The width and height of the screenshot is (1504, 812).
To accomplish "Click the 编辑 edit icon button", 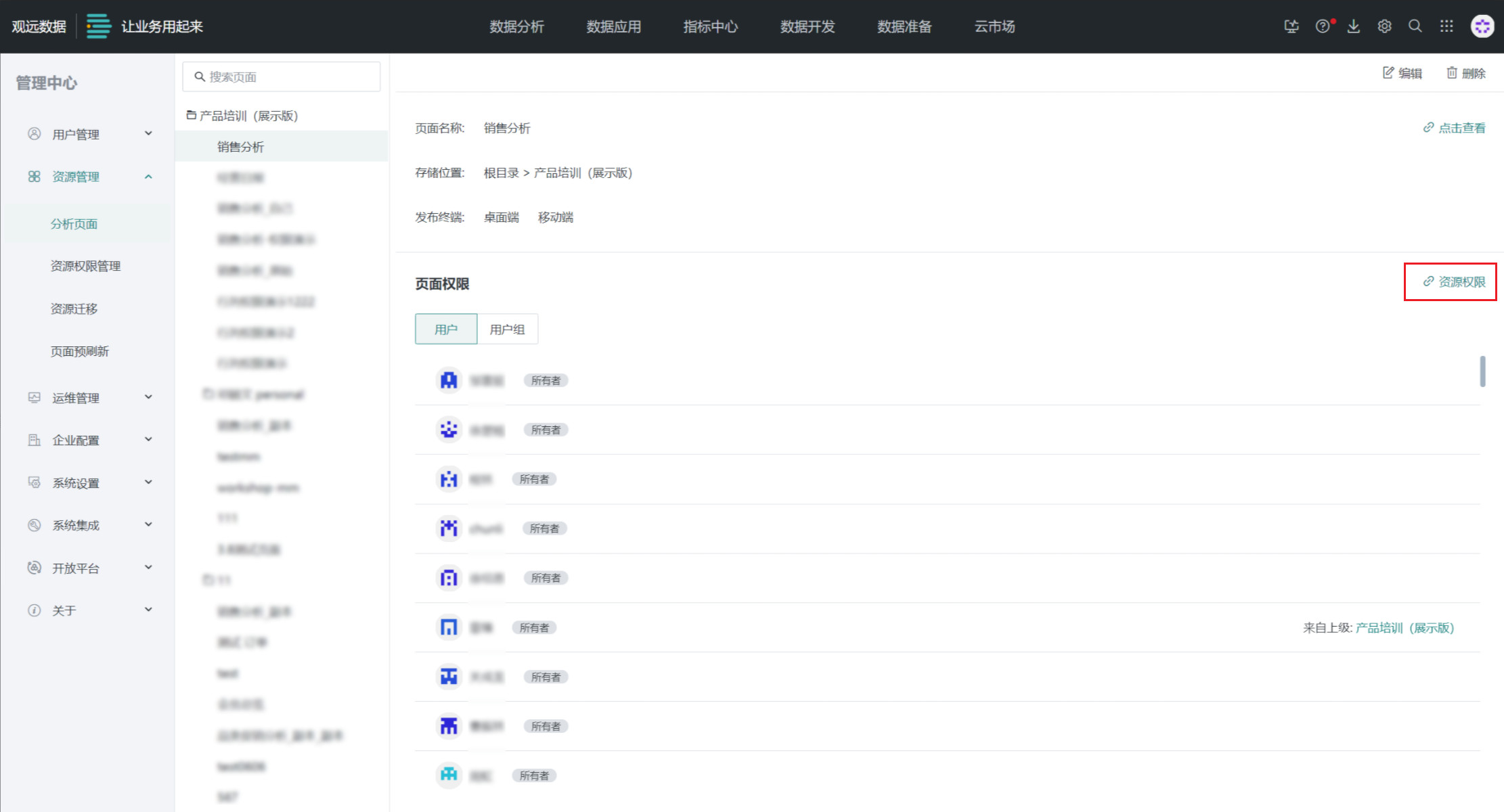I will 1402,73.
